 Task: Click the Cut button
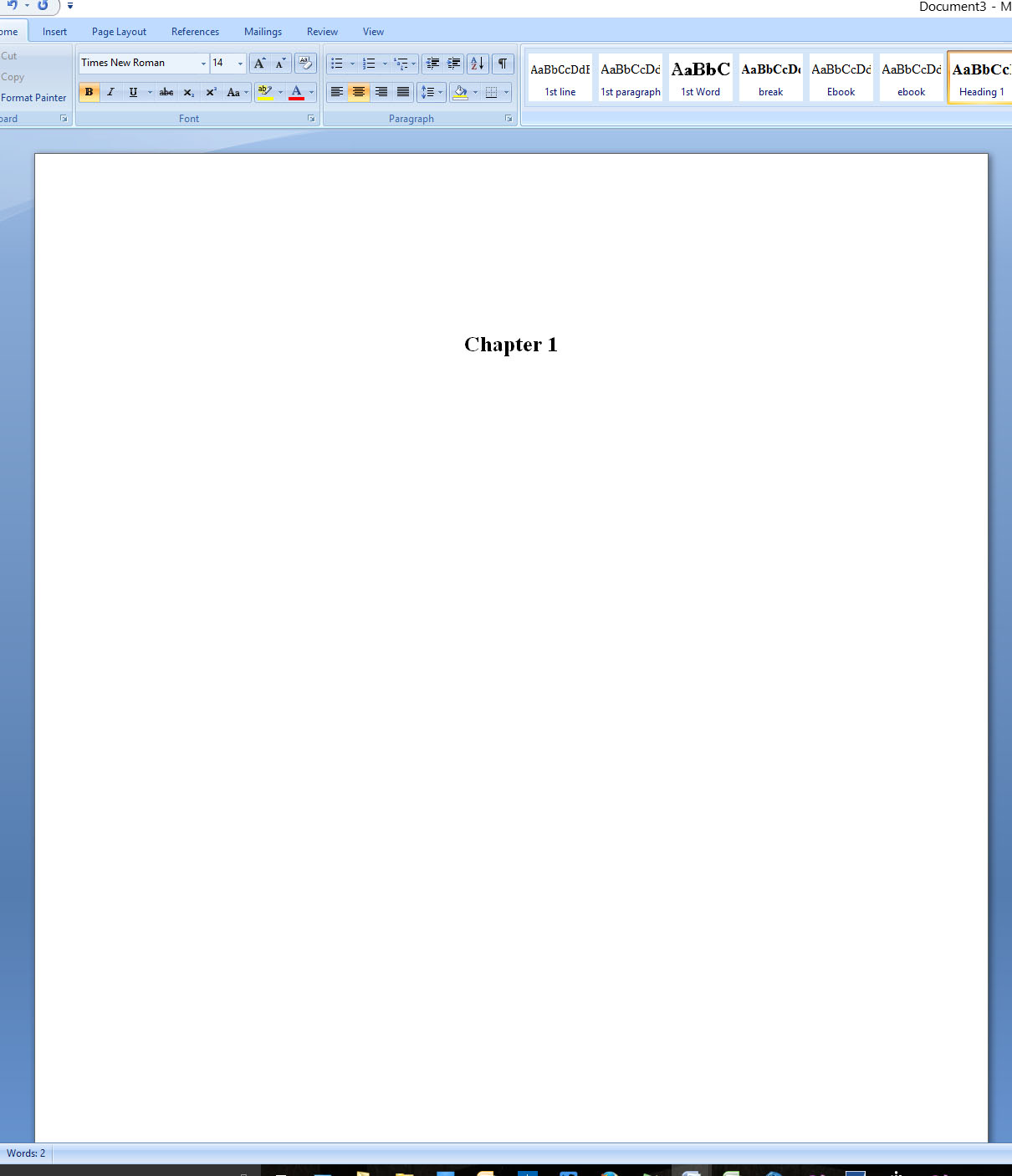9,56
